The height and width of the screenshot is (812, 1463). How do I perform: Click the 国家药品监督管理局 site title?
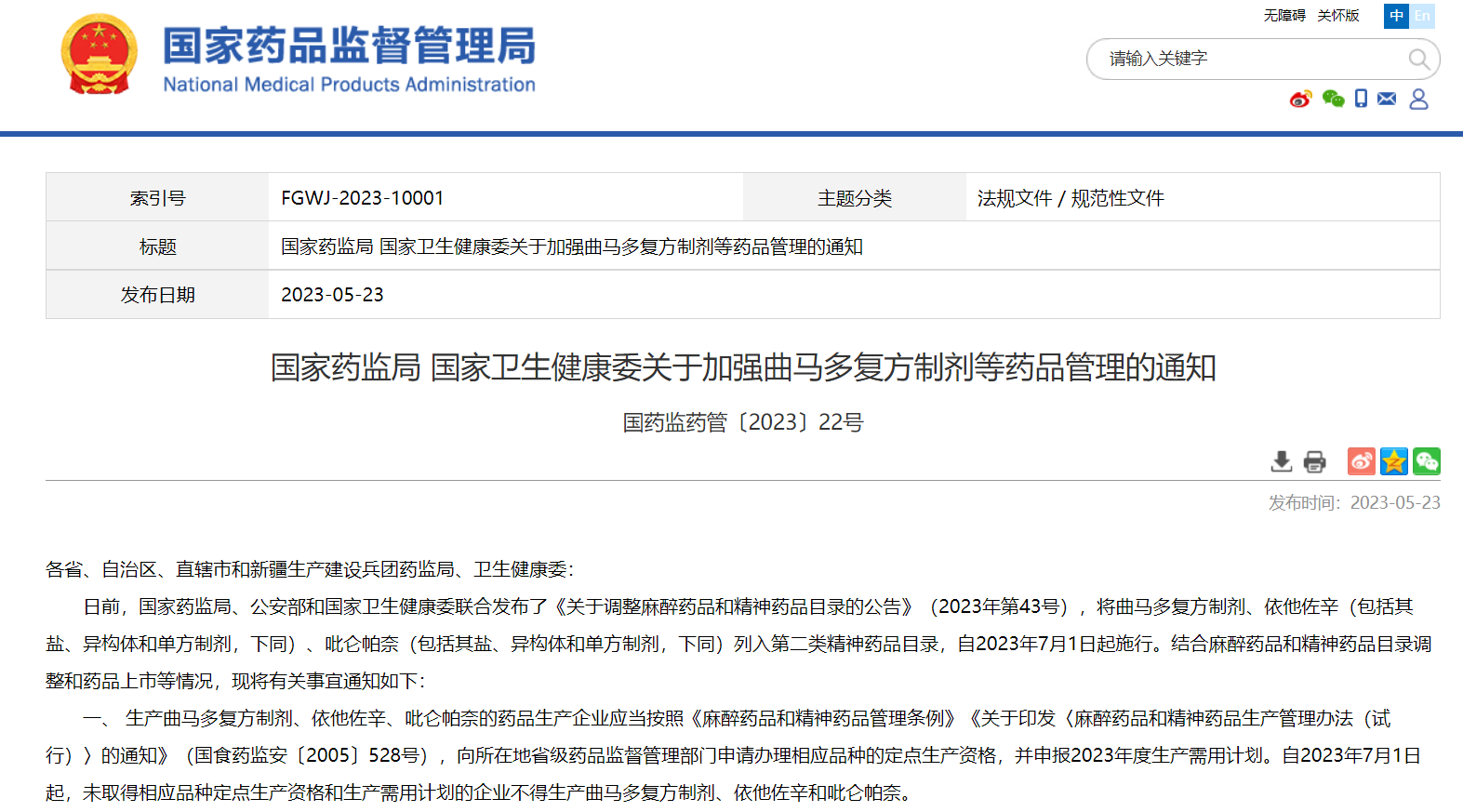[349, 47]
